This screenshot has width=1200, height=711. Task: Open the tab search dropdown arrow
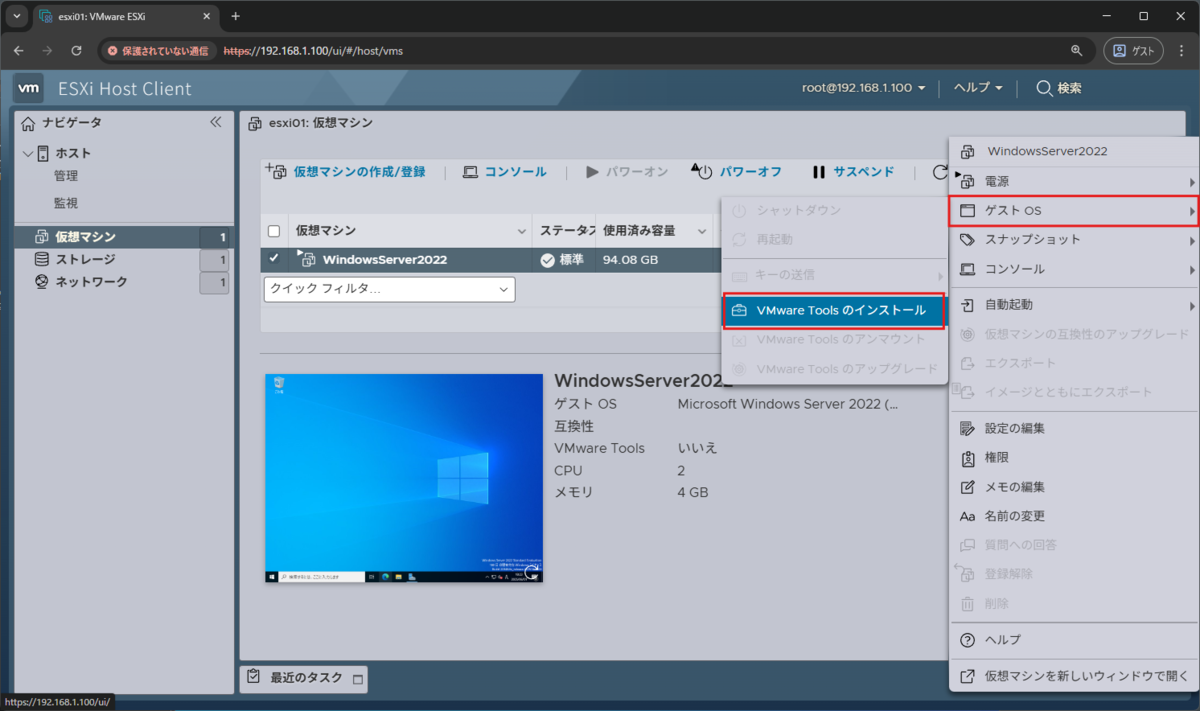pos(16,16)
